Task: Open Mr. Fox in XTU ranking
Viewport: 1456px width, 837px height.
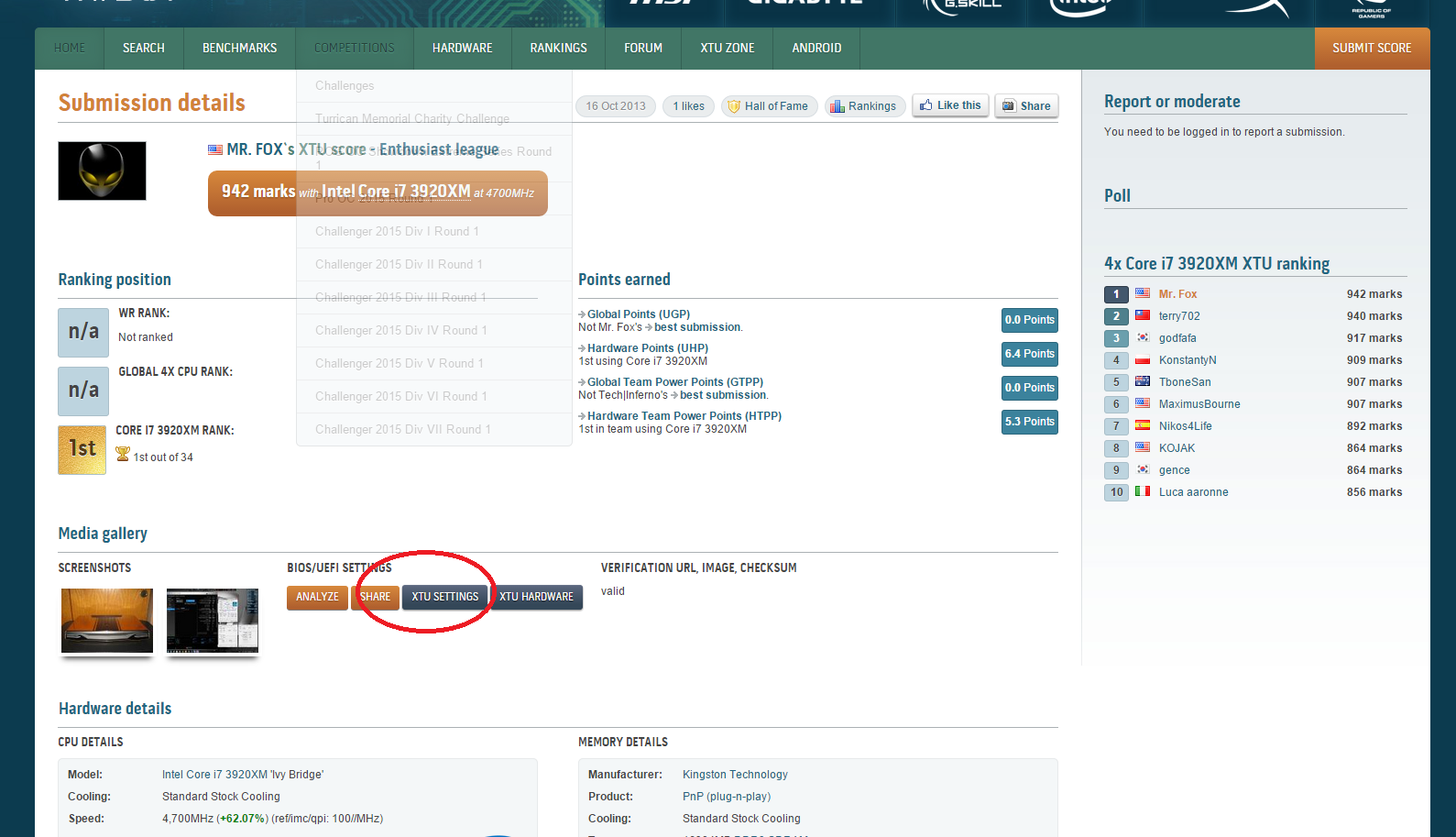Action: pos(1177,294)
